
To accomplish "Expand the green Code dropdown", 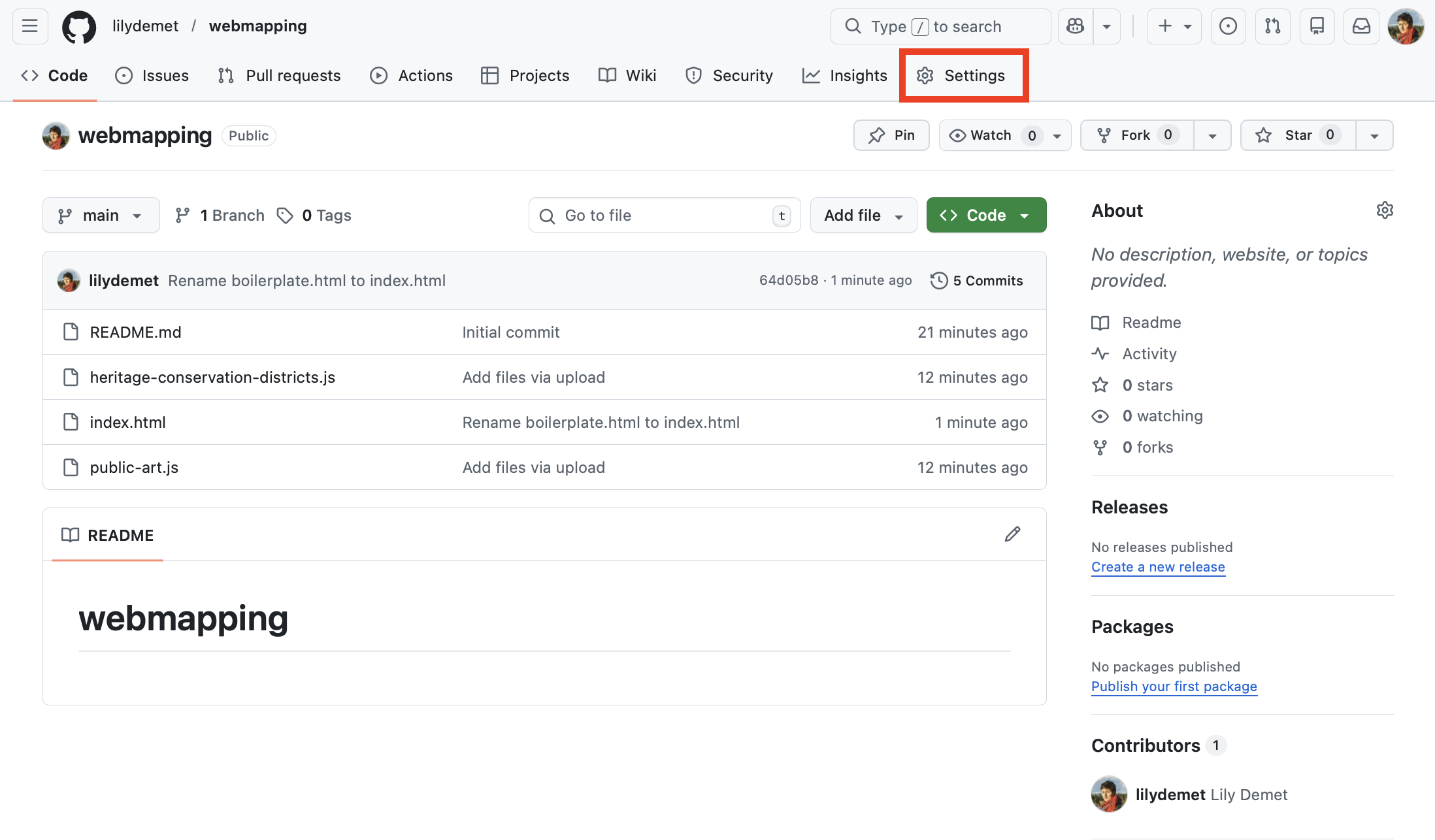I will tap(986, 216).
